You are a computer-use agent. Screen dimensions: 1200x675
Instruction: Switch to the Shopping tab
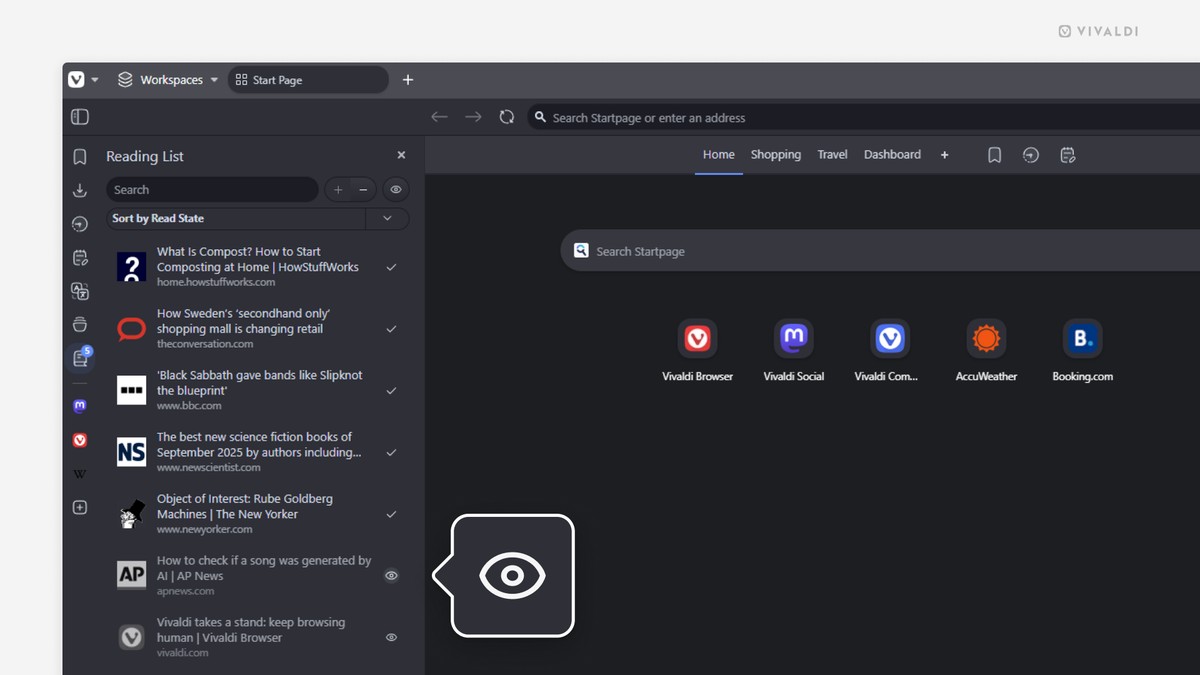pos(776,155)
